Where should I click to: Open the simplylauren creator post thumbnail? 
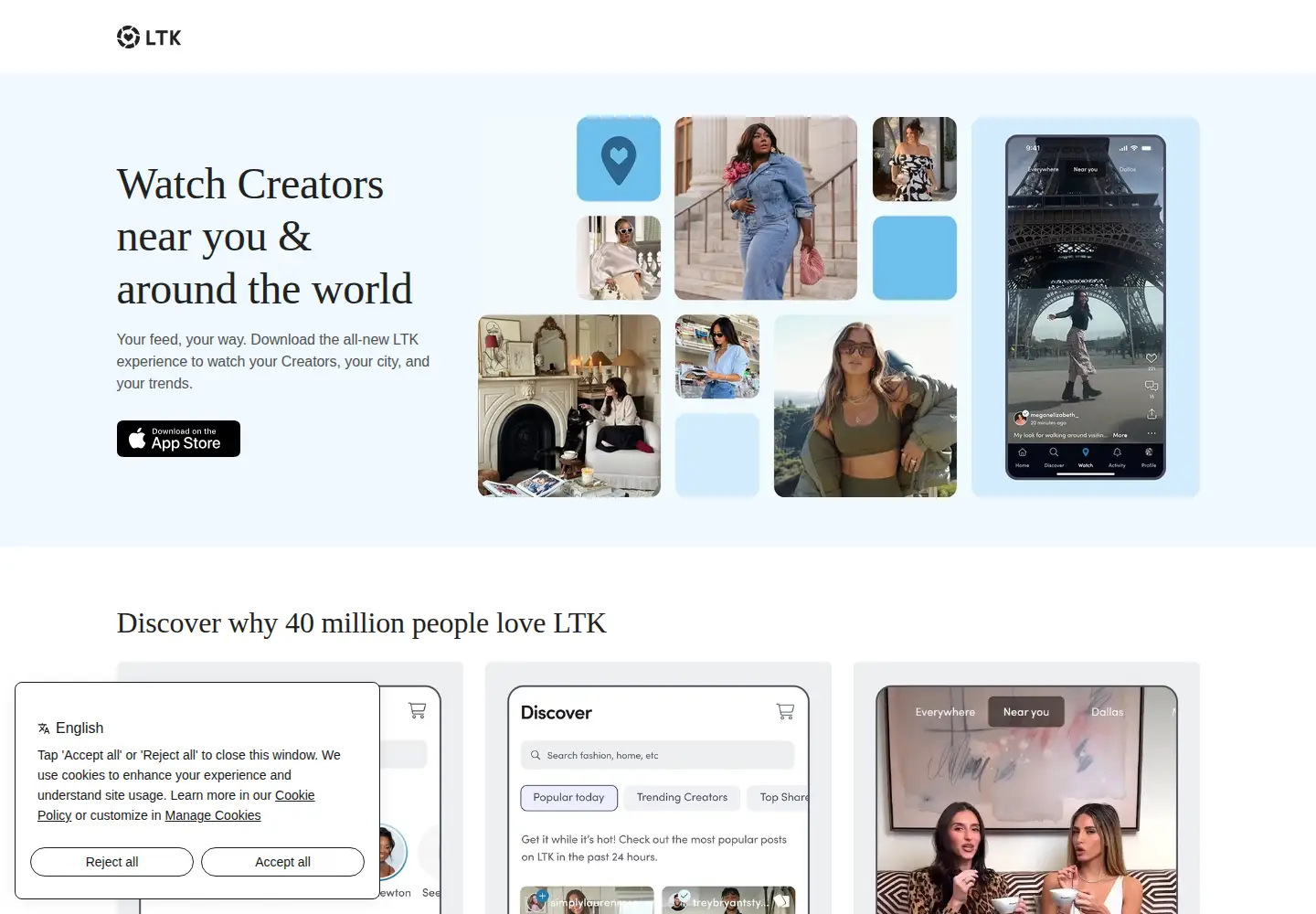click(587, 900)
